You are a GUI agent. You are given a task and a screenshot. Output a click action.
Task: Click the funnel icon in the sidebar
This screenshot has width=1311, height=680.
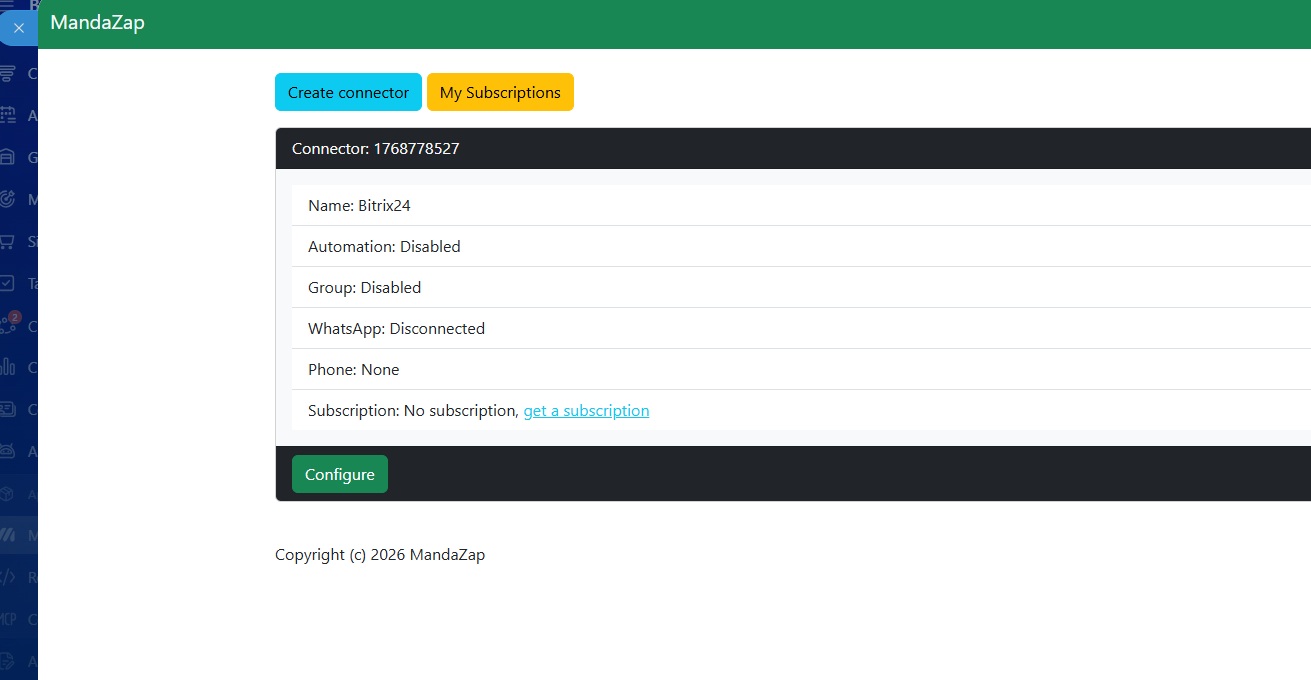click(x=8, y=73)
